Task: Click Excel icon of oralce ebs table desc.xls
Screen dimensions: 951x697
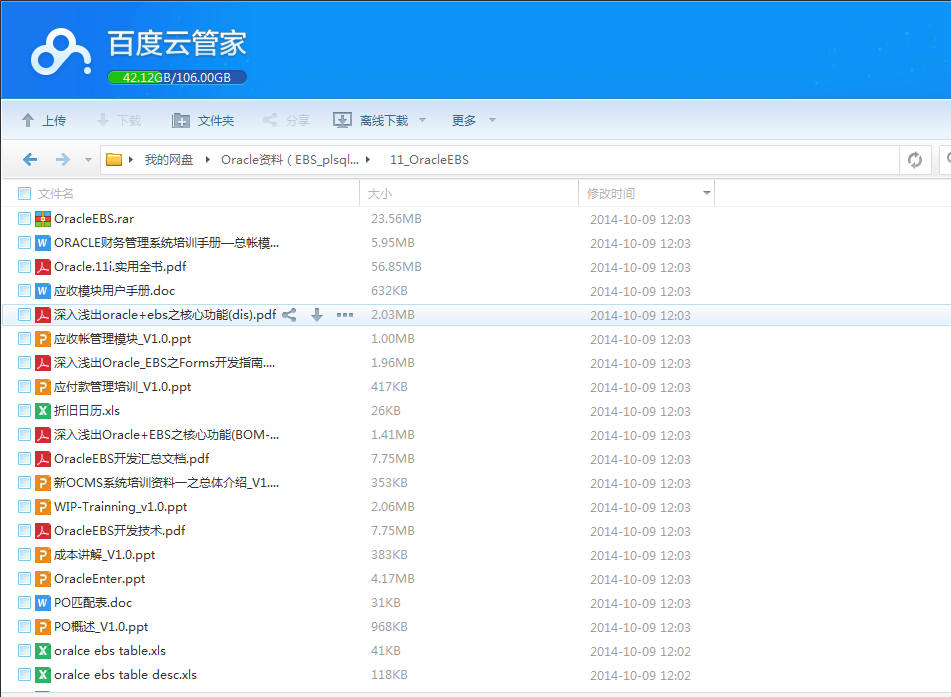Action: coord(42,675)
